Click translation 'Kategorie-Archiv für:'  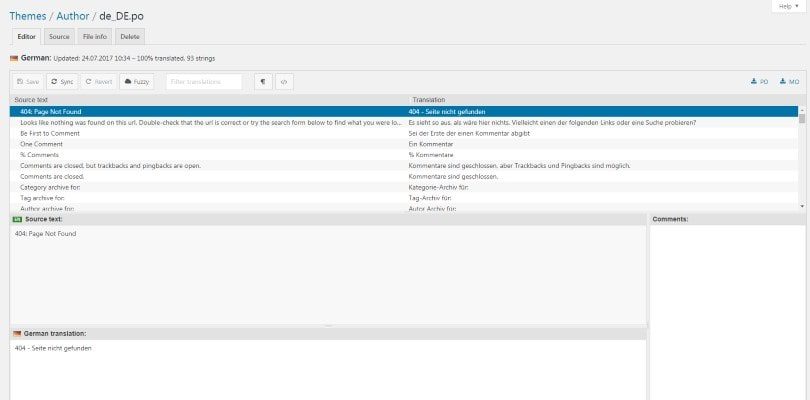coord(438,188)
